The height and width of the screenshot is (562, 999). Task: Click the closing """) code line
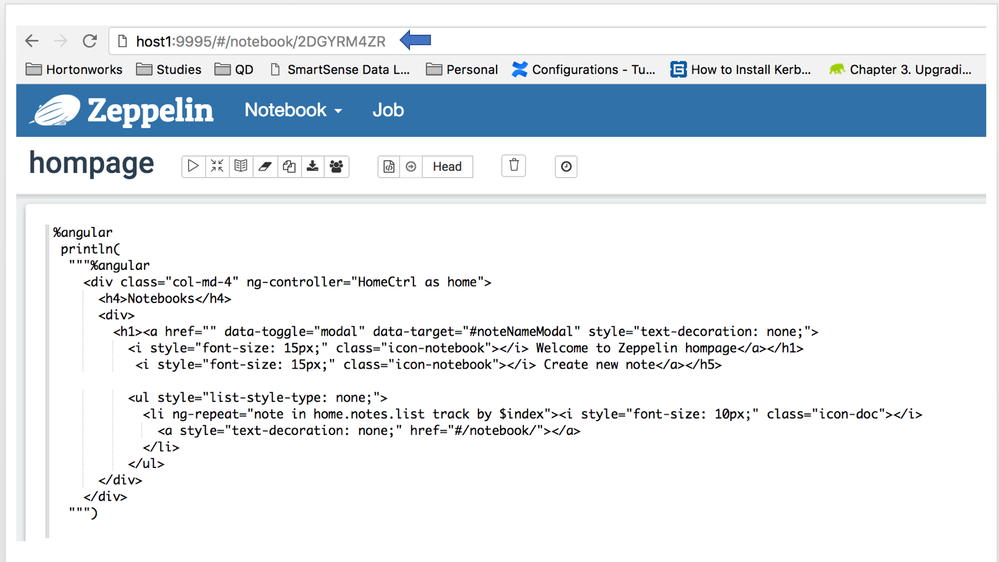click(x=83, y=514)
